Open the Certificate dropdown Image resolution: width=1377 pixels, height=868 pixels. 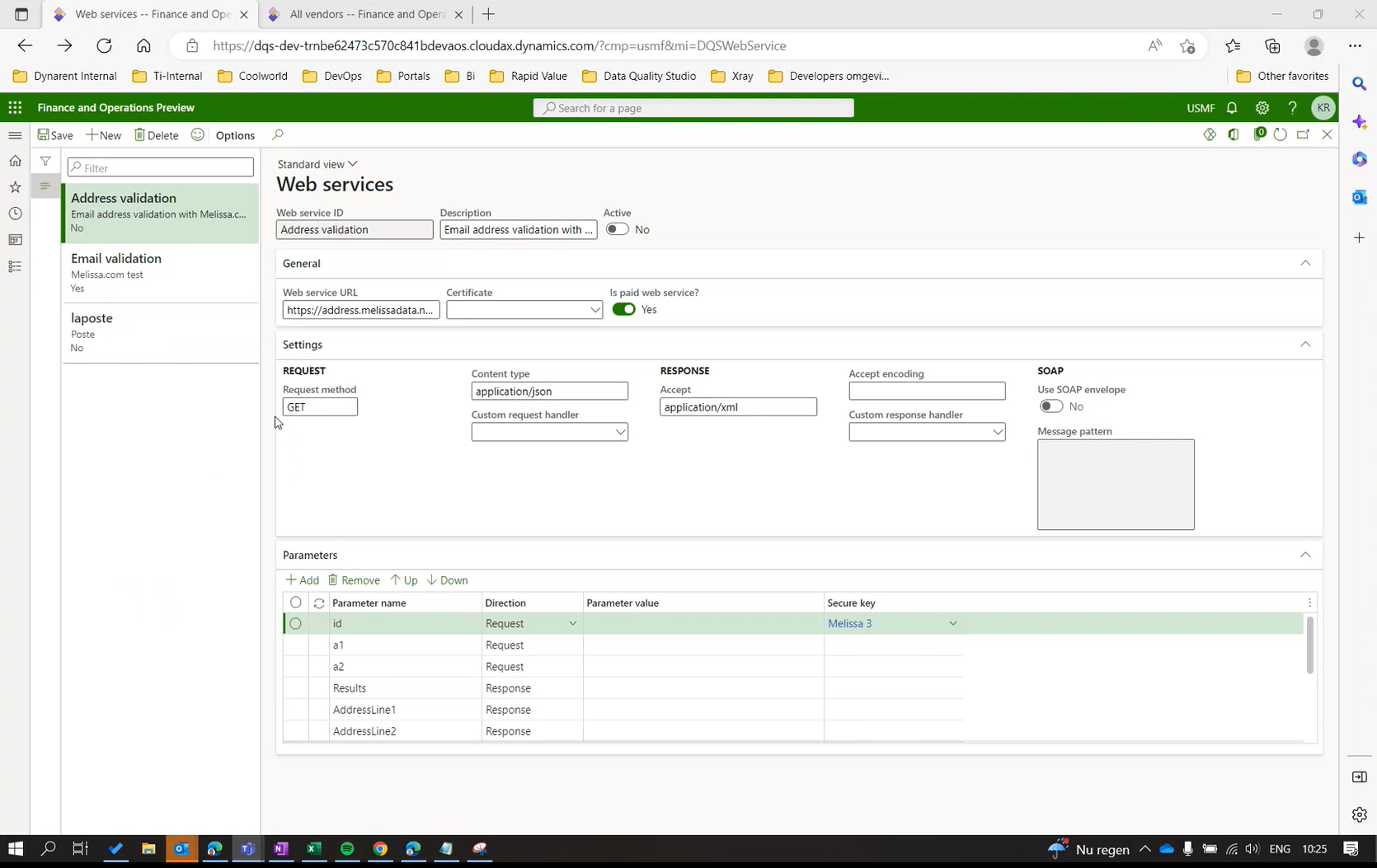coord(595,310)
